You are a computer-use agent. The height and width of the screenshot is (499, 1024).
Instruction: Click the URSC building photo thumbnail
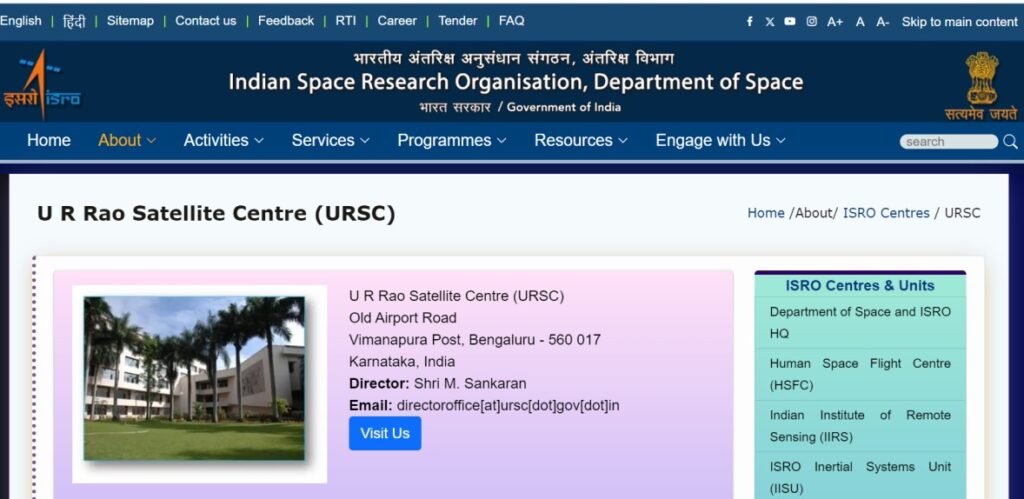coord(194,379)
